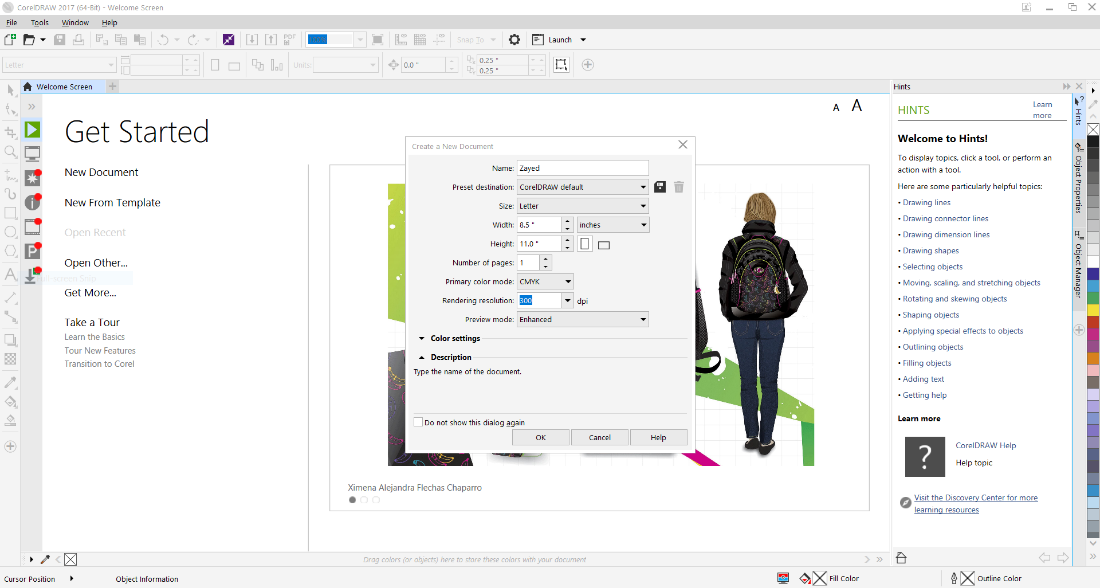The height and width of the screenshot is (588, 1100).
Task: Select the Portrait orientation icon in dialog
Action: [585, 244]
